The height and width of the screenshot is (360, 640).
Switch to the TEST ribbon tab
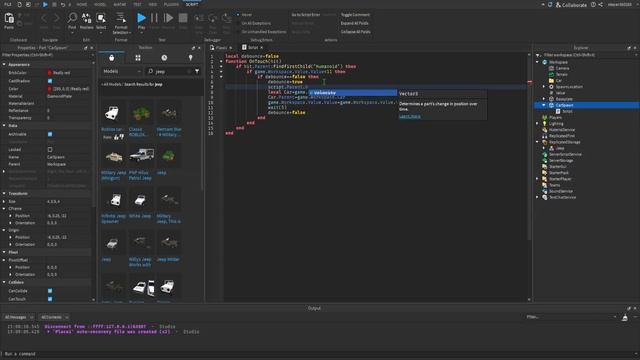point(137,4)
